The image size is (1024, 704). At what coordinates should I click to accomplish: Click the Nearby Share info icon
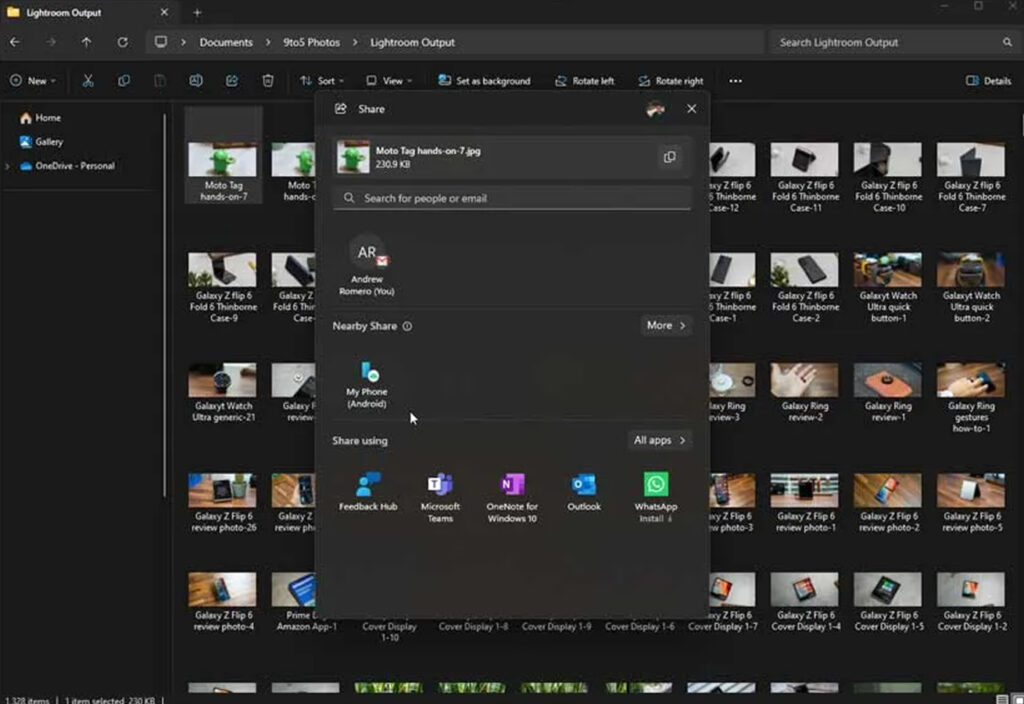pyautogui.click(x=408, y=326)
